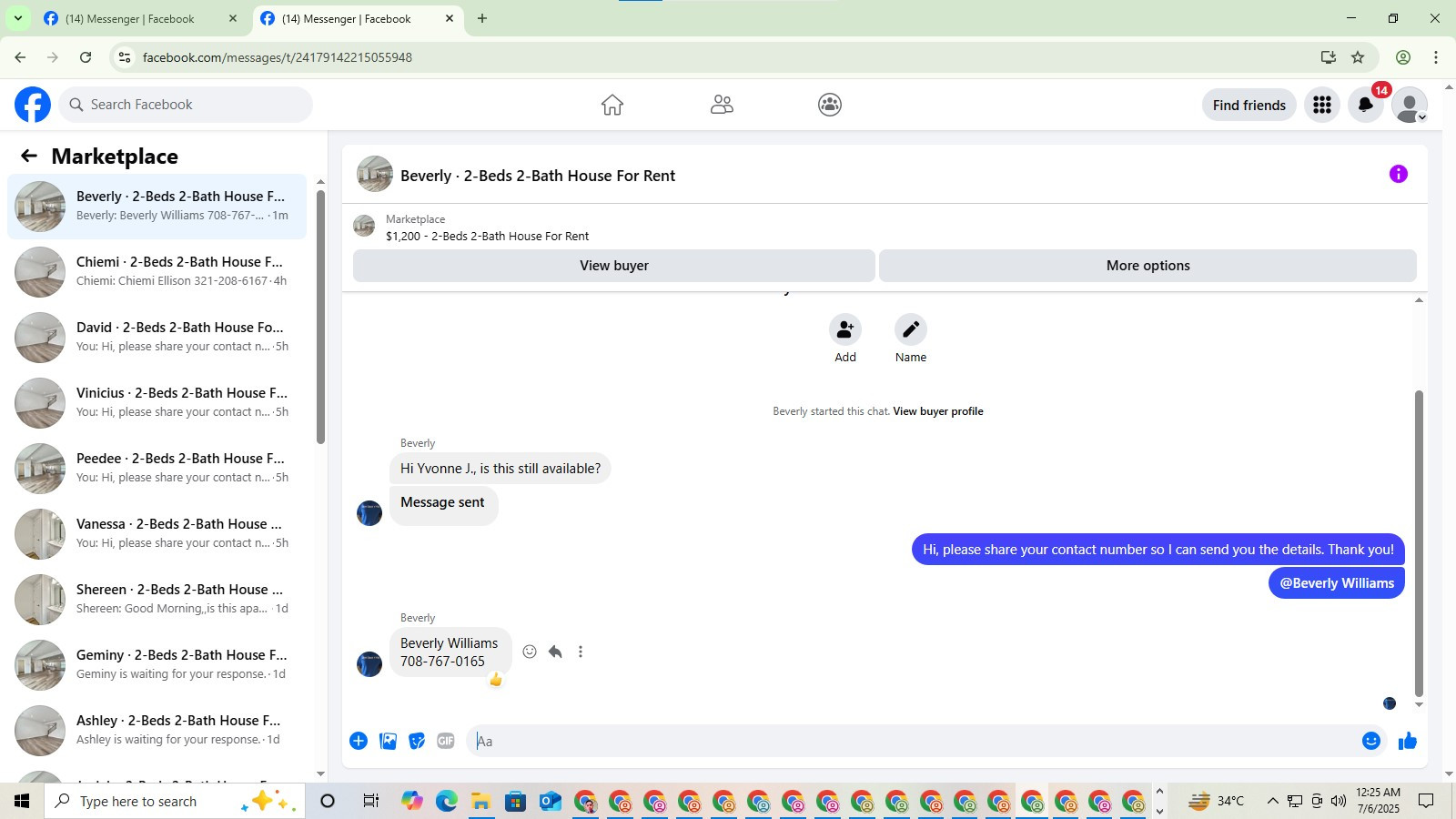Click install app icon in address bar
The width and height of the screenshot is (1456, 819).
(1329, 57)
